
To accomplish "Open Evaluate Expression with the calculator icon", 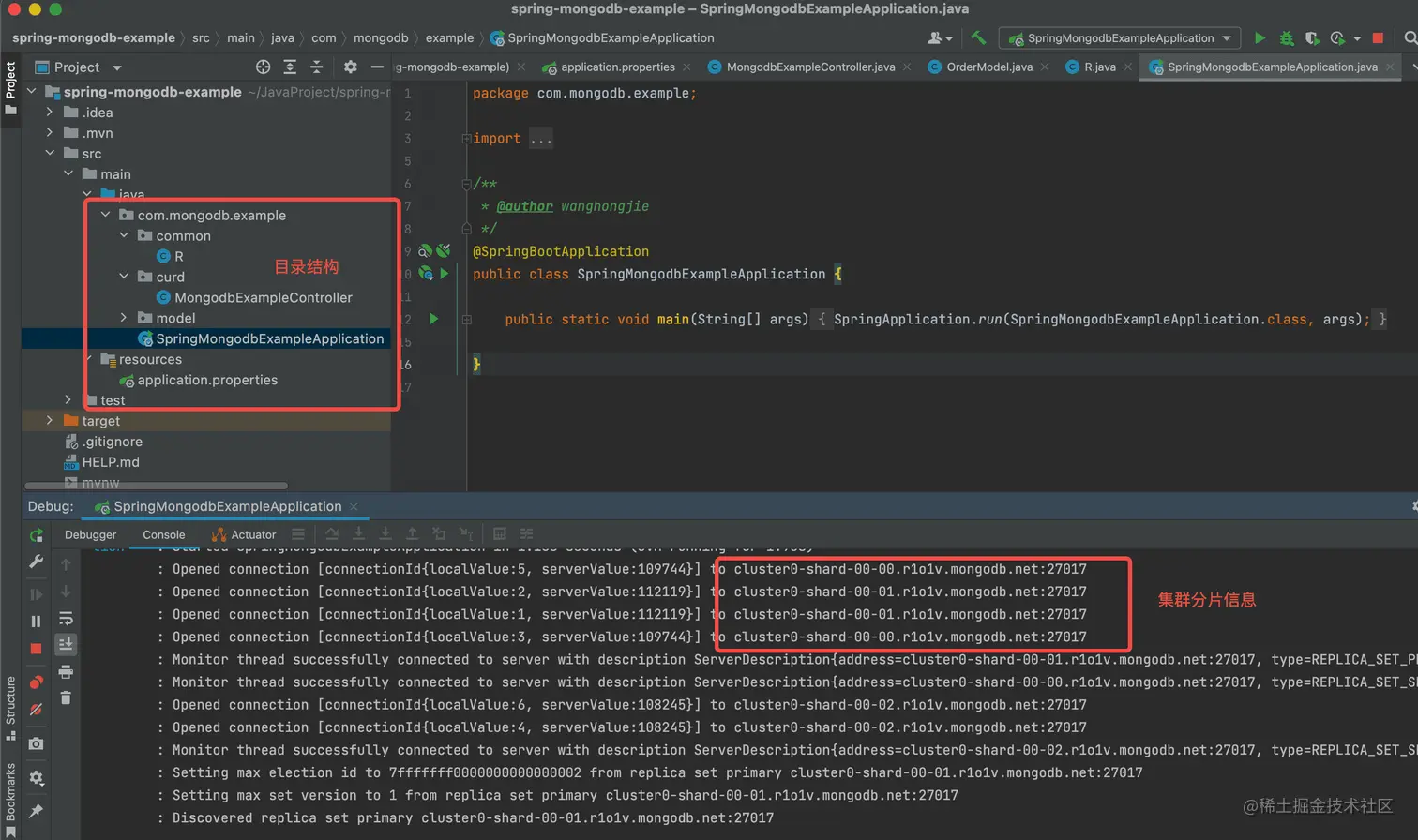I will pyautogui.click(x=500, y=534).
